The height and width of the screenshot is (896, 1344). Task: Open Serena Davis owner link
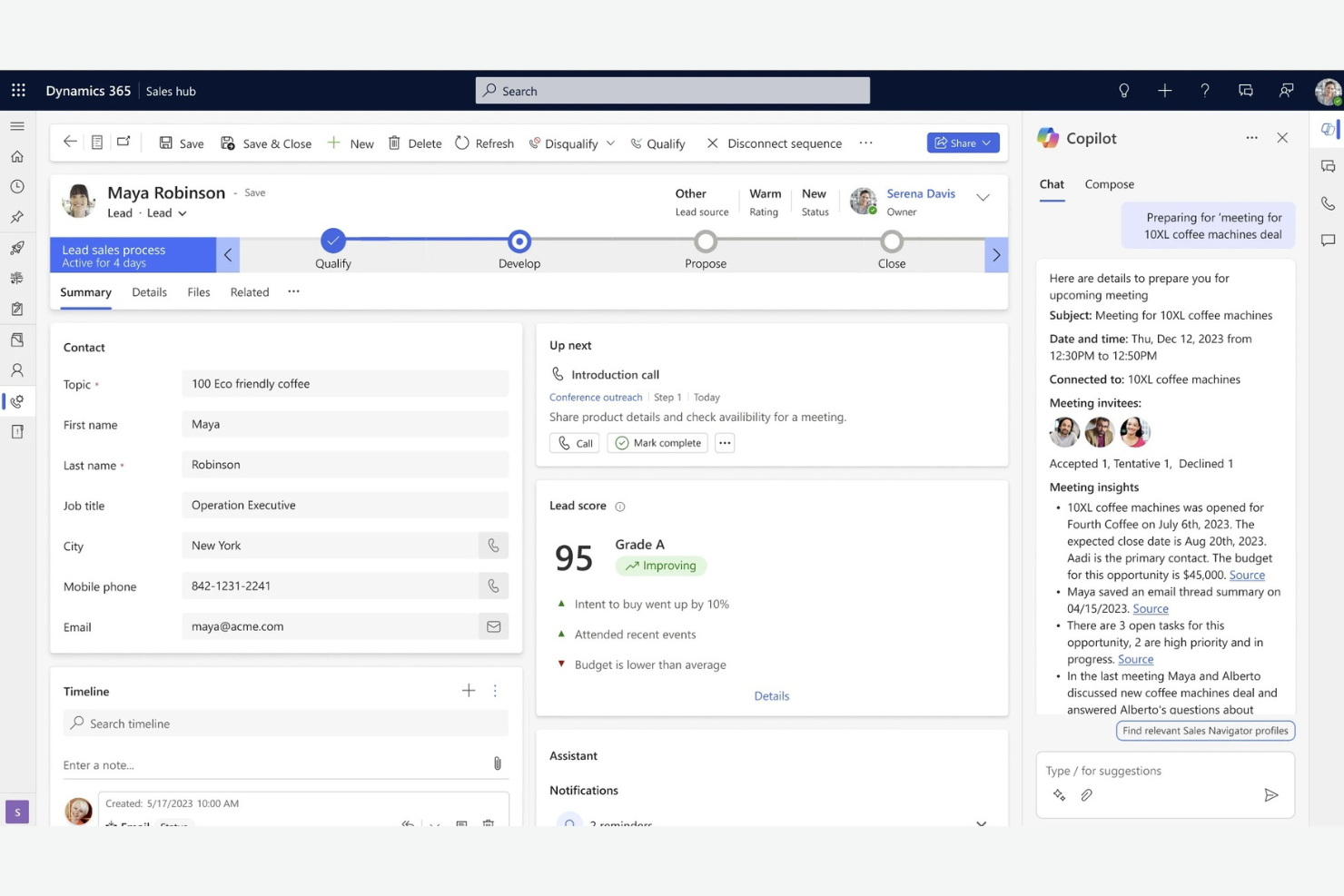pyautogui.click(x=921, y=193)
